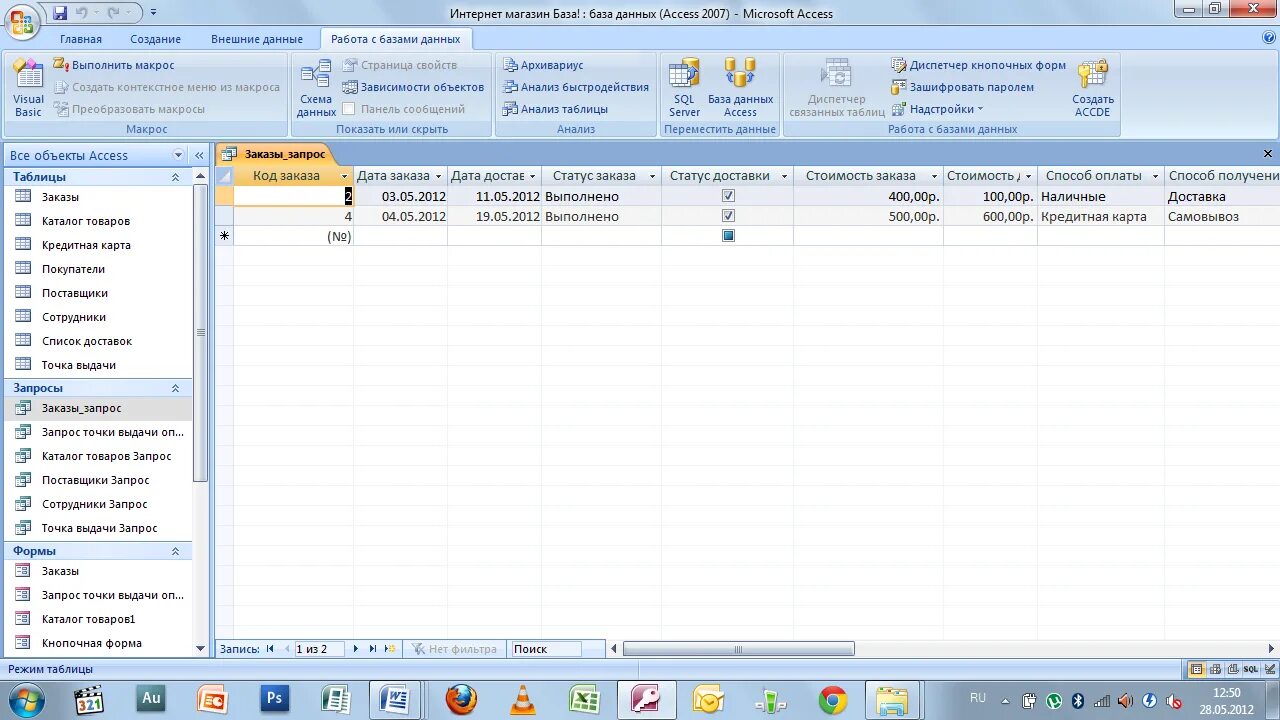Select cell 19.05.2012 delivery date
This screenshot has width=1280, height=720.
point(494,216)
